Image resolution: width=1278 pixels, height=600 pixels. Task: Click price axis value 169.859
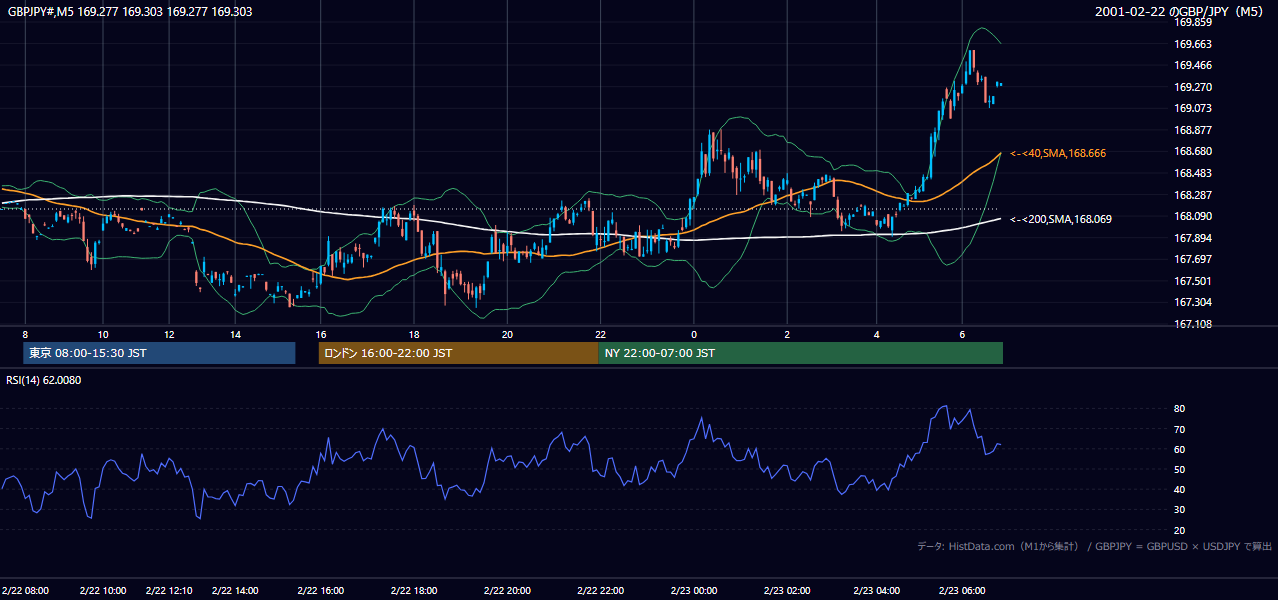[1193, 22]
